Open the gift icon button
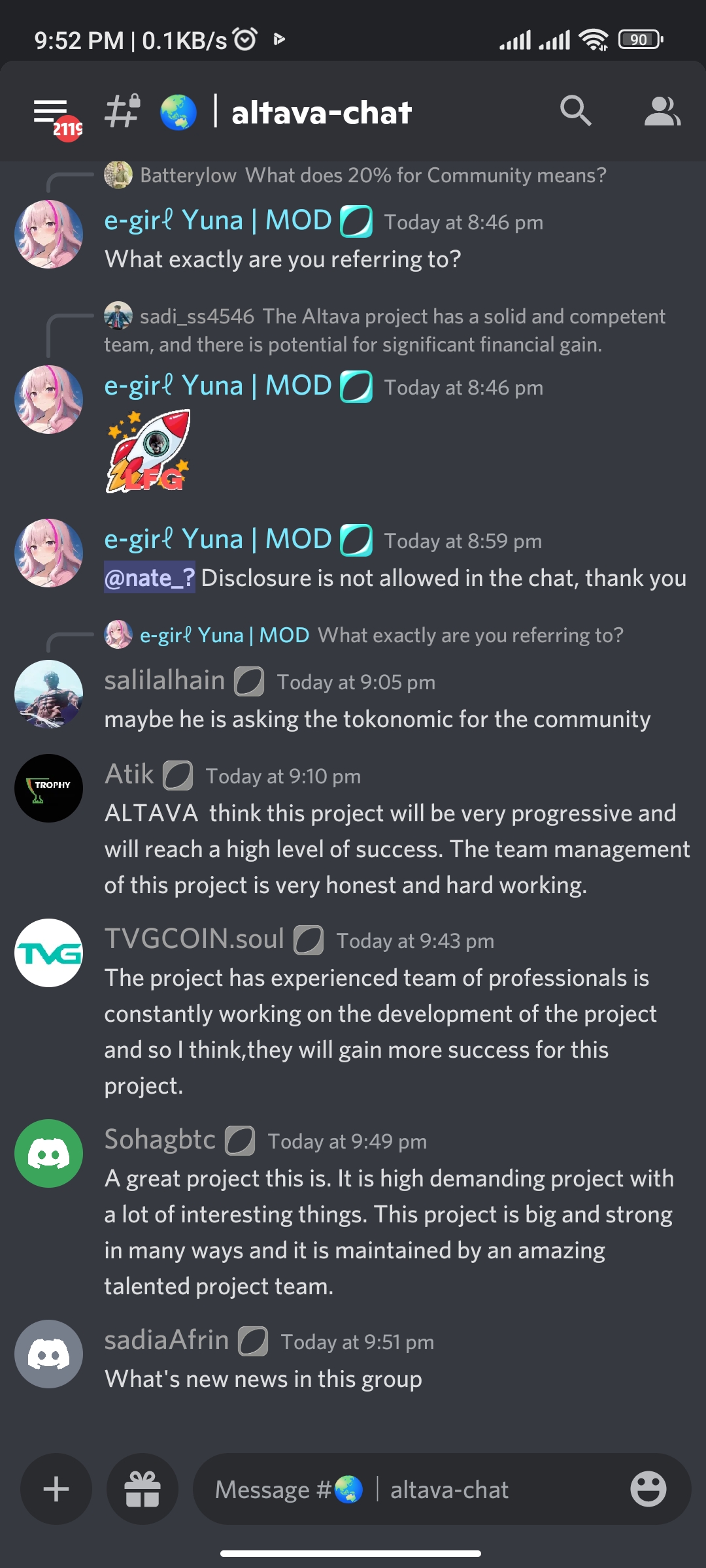 [x=143, y=1489]
